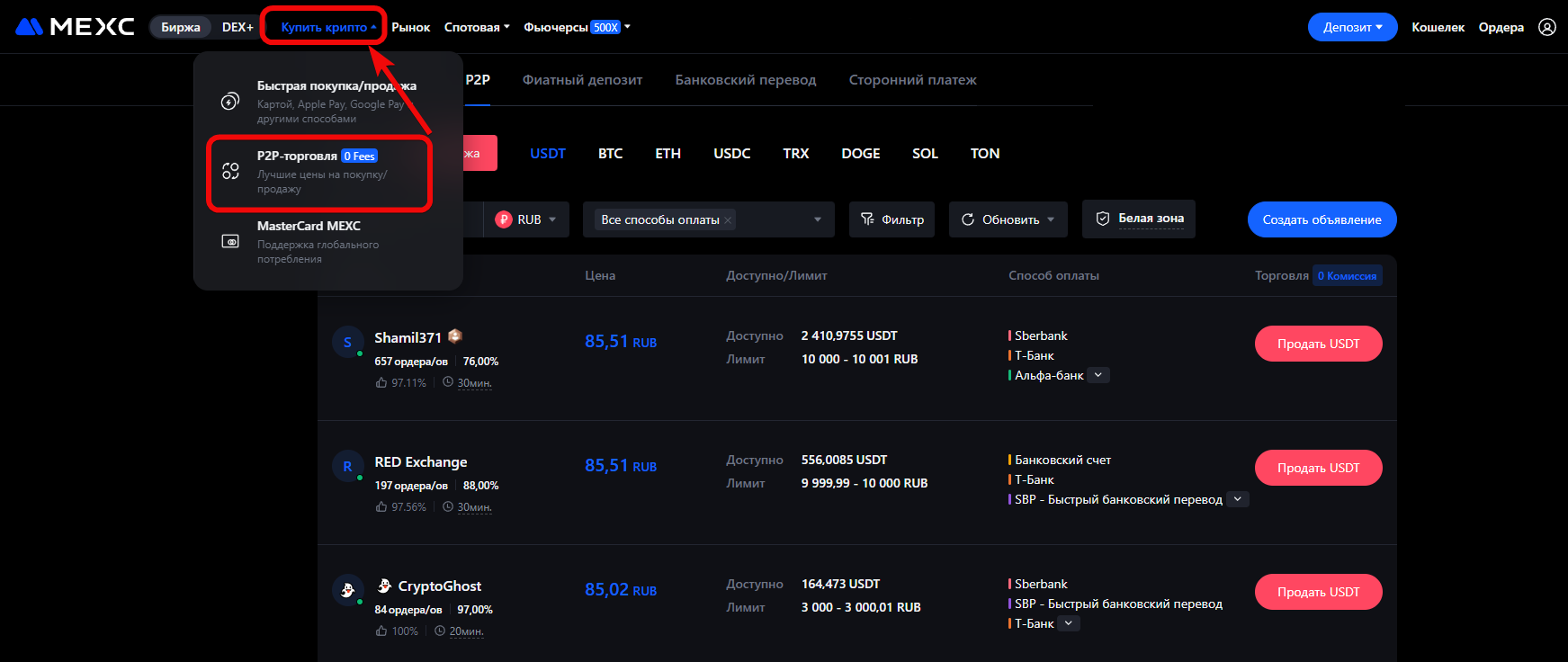Click the CryptoGhost avatar icon
Screen dimensions: 1568x662
[x=347, y=591]
